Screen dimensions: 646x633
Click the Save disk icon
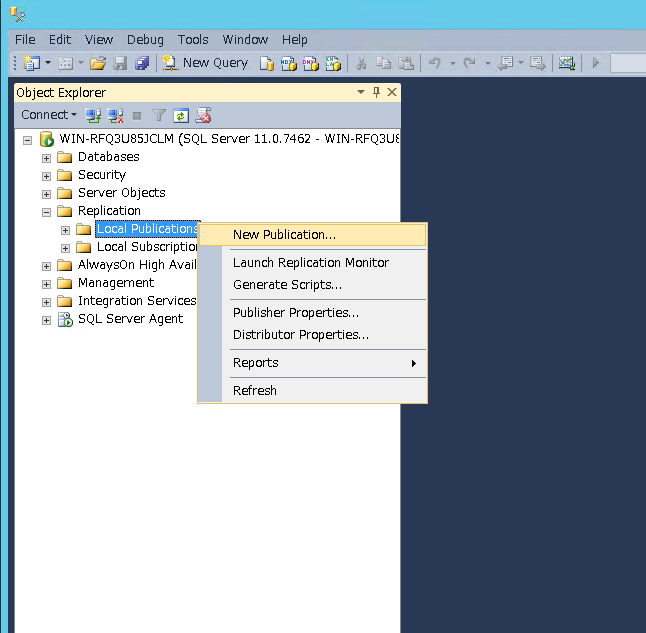click(120, 63)
